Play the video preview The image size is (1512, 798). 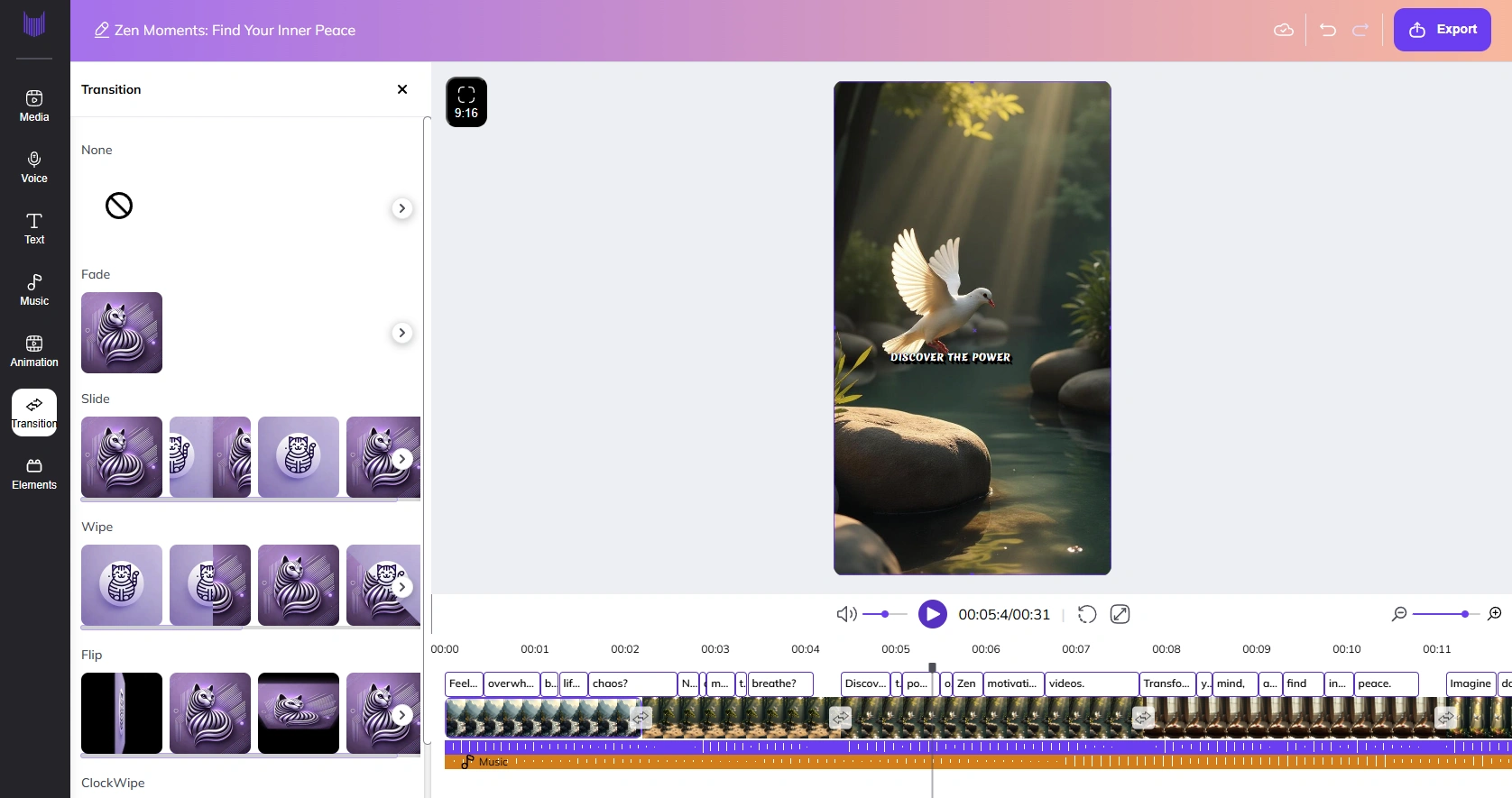pyautogui.click(x=933, y=614)
